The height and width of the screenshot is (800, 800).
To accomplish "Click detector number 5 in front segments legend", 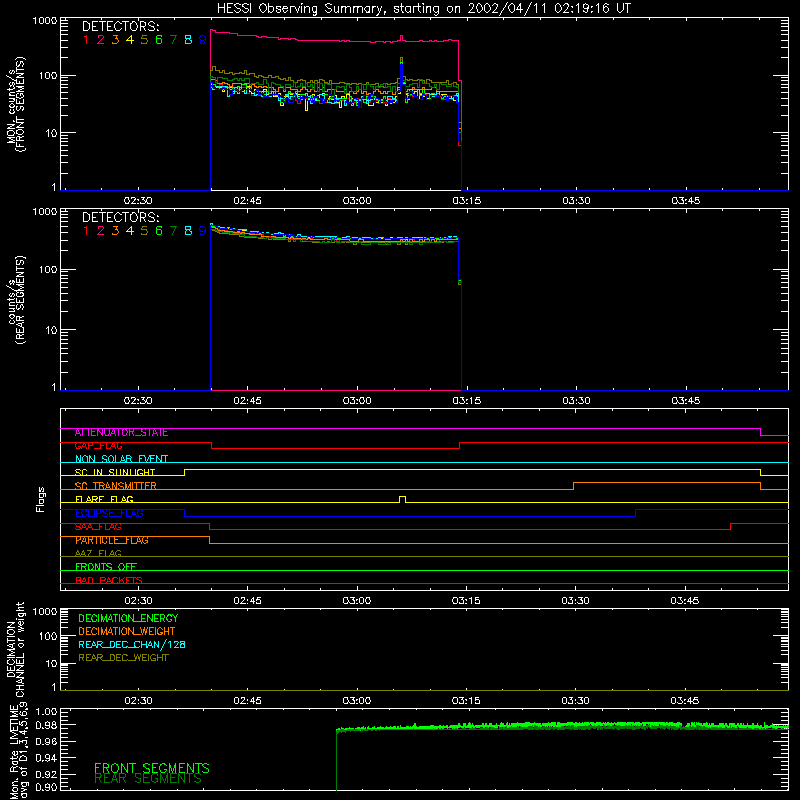I will 144,40.
